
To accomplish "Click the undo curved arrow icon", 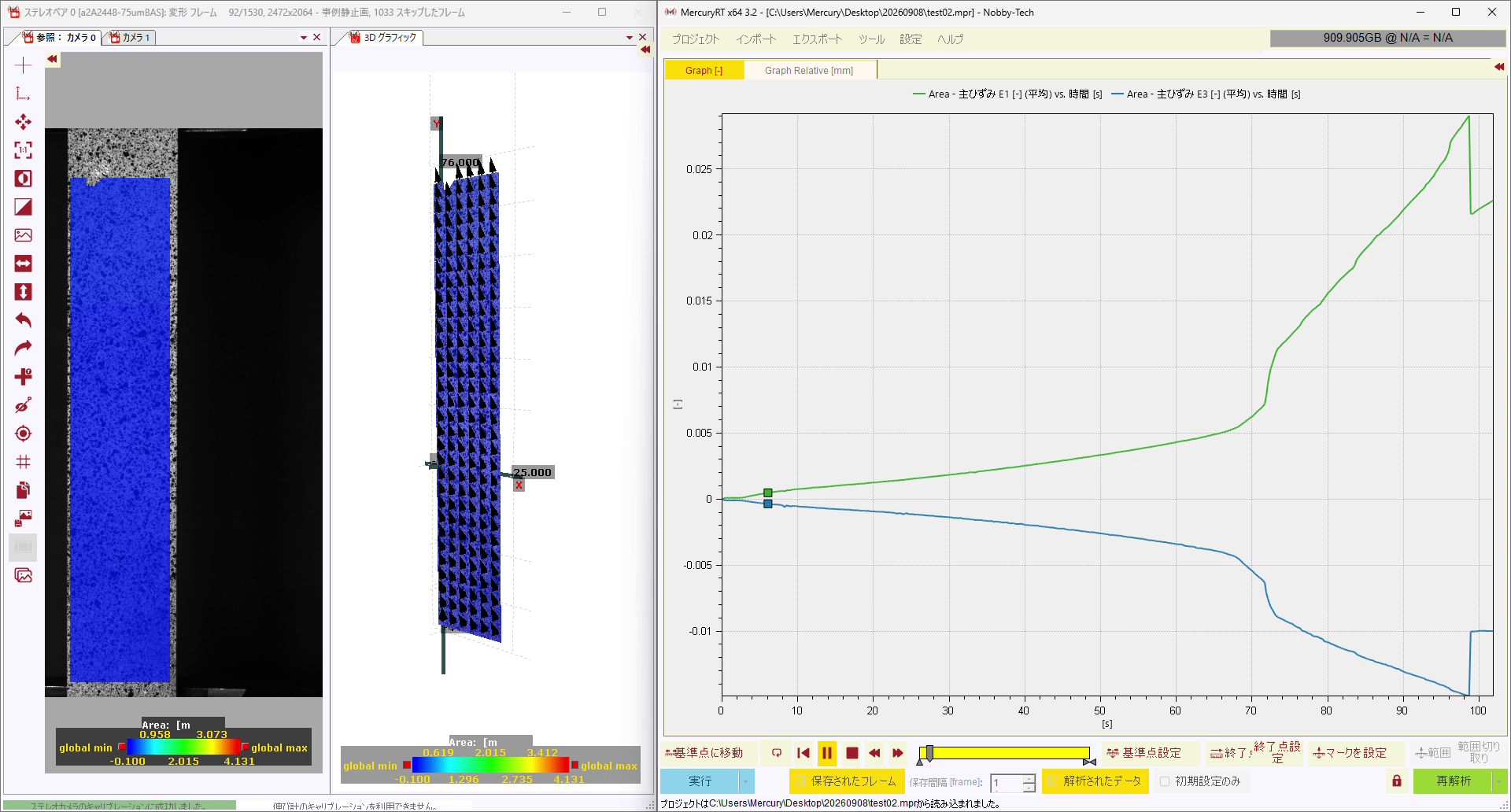I will [x=23, y=320].
